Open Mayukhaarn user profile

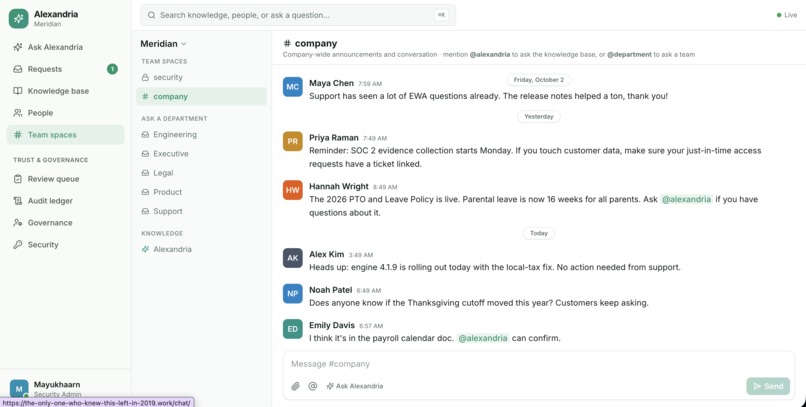click(65, 388)
